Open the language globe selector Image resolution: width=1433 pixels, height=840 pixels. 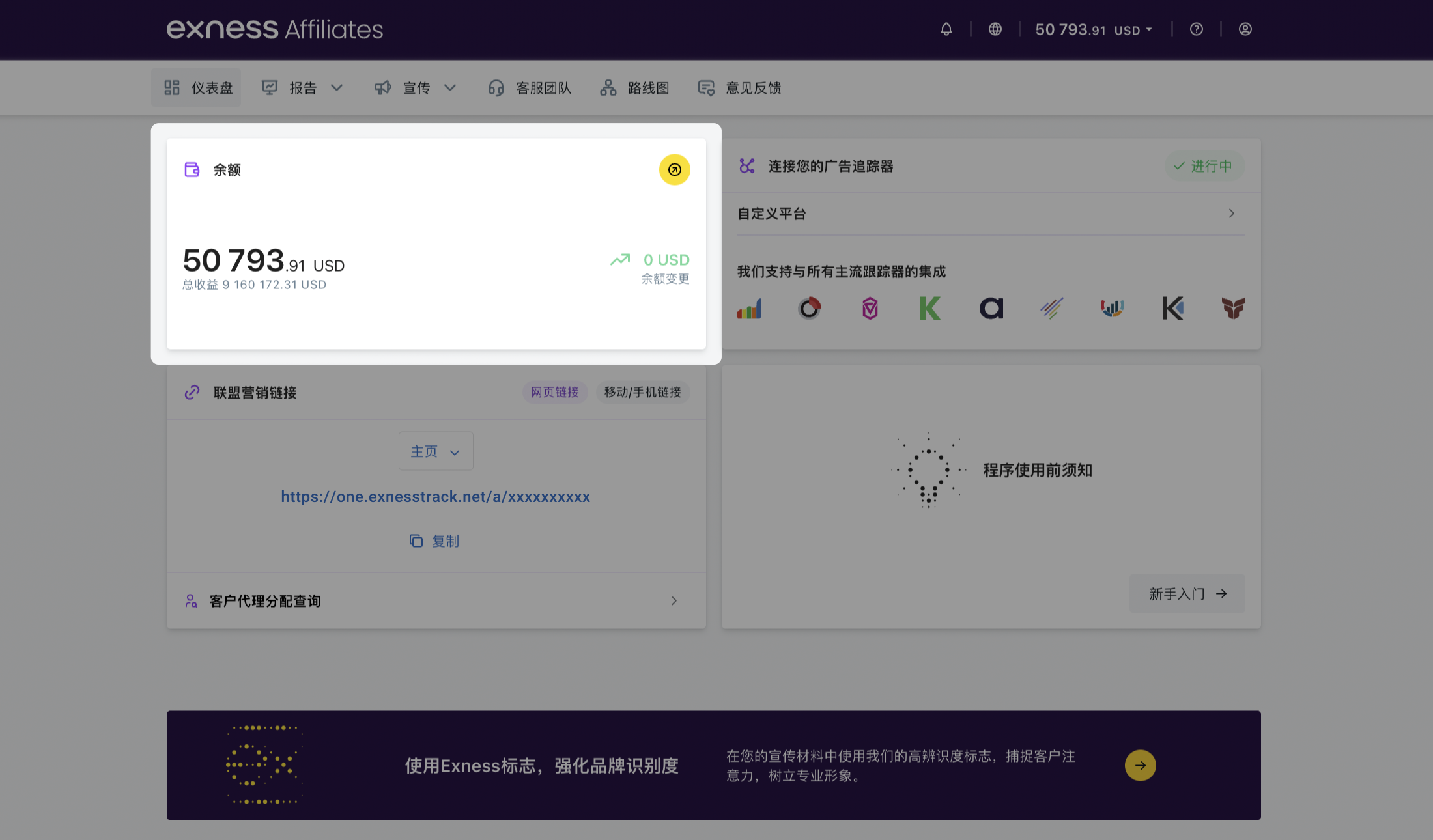tap(995, 29)
